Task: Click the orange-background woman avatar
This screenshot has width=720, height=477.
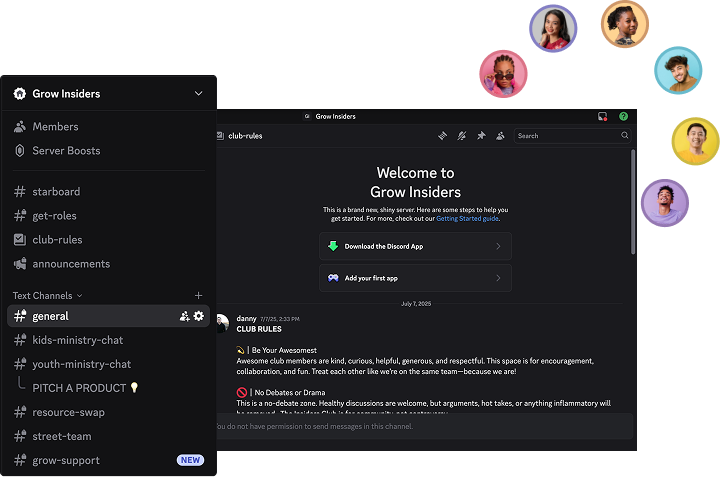Action: tap(624, 24)
